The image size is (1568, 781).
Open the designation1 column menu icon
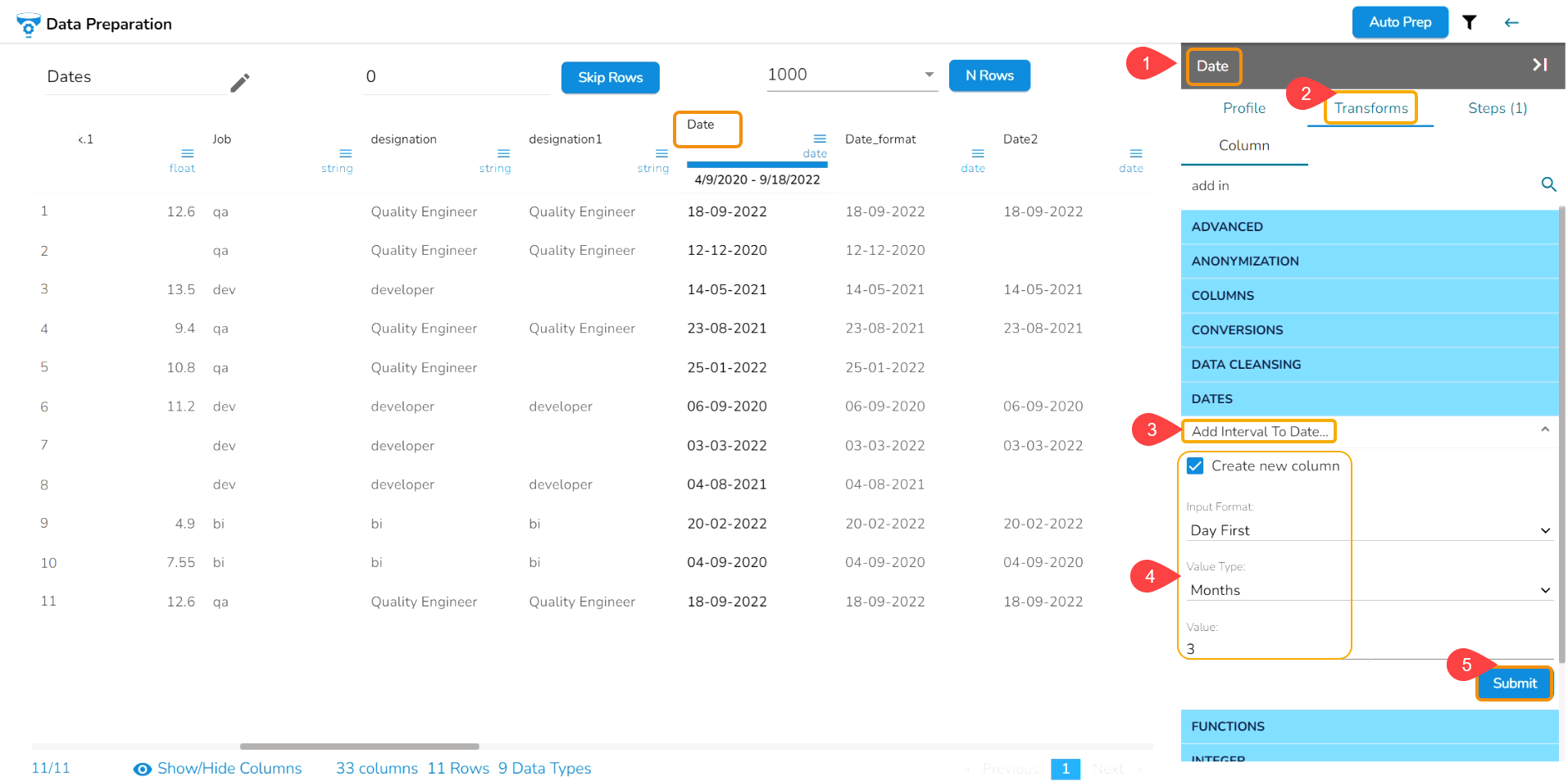pos(662,153)
